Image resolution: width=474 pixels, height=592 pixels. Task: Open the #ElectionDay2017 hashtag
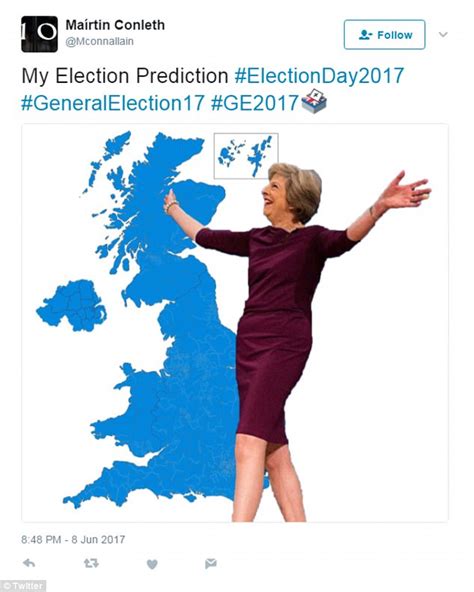click(319, 76)
